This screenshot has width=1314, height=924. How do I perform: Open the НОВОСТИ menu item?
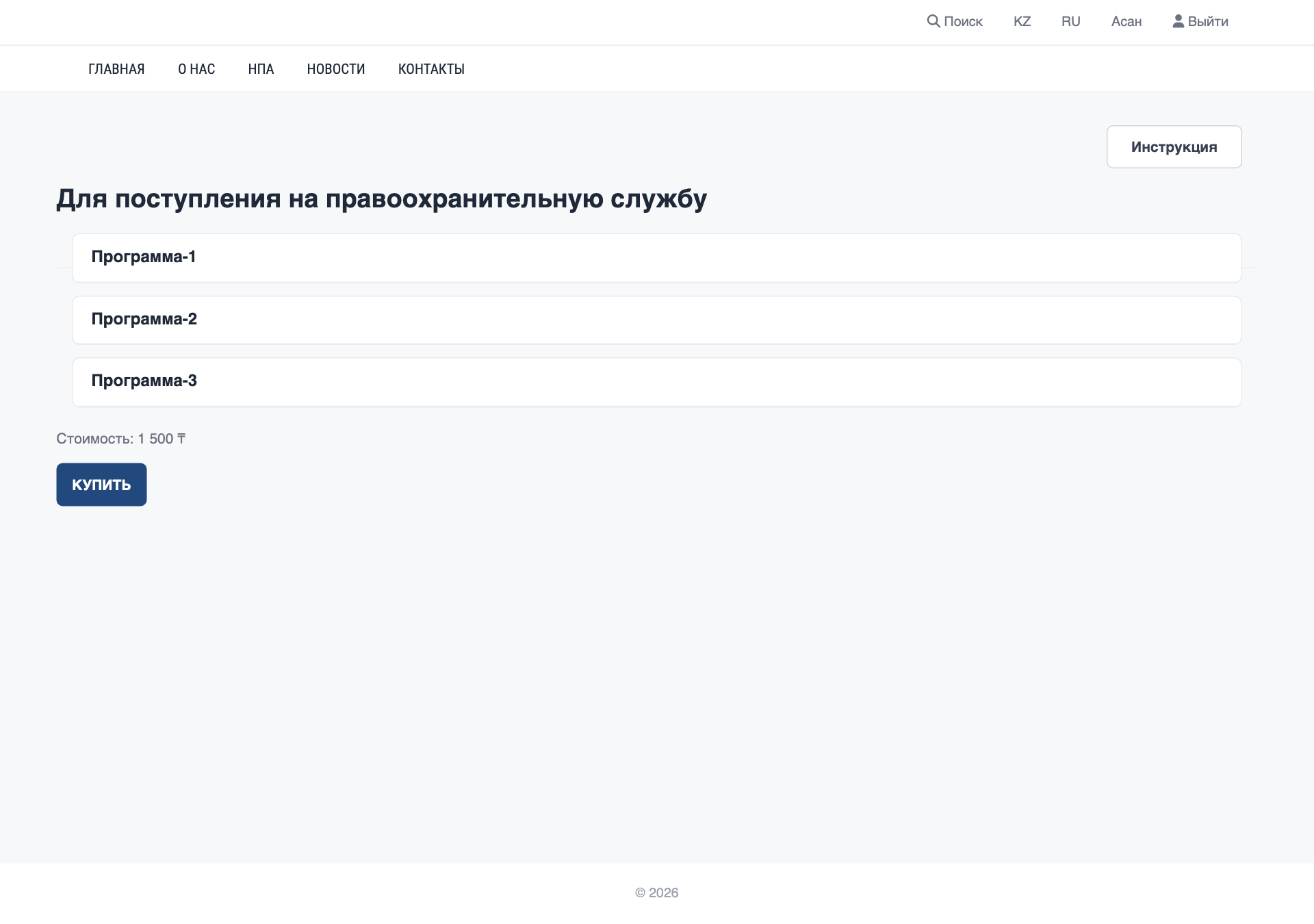point(336,69)
